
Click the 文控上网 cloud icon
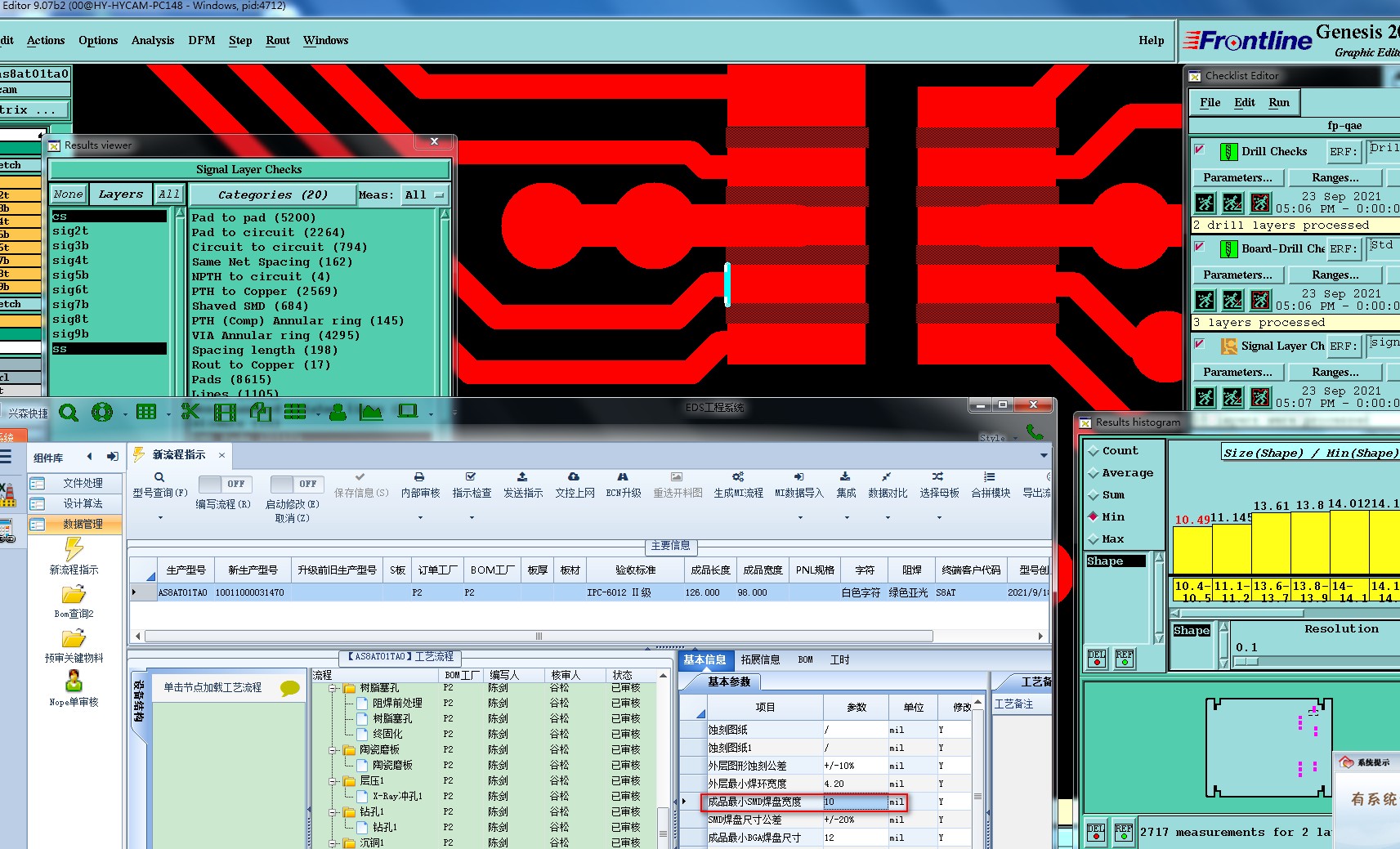[574, 476]
